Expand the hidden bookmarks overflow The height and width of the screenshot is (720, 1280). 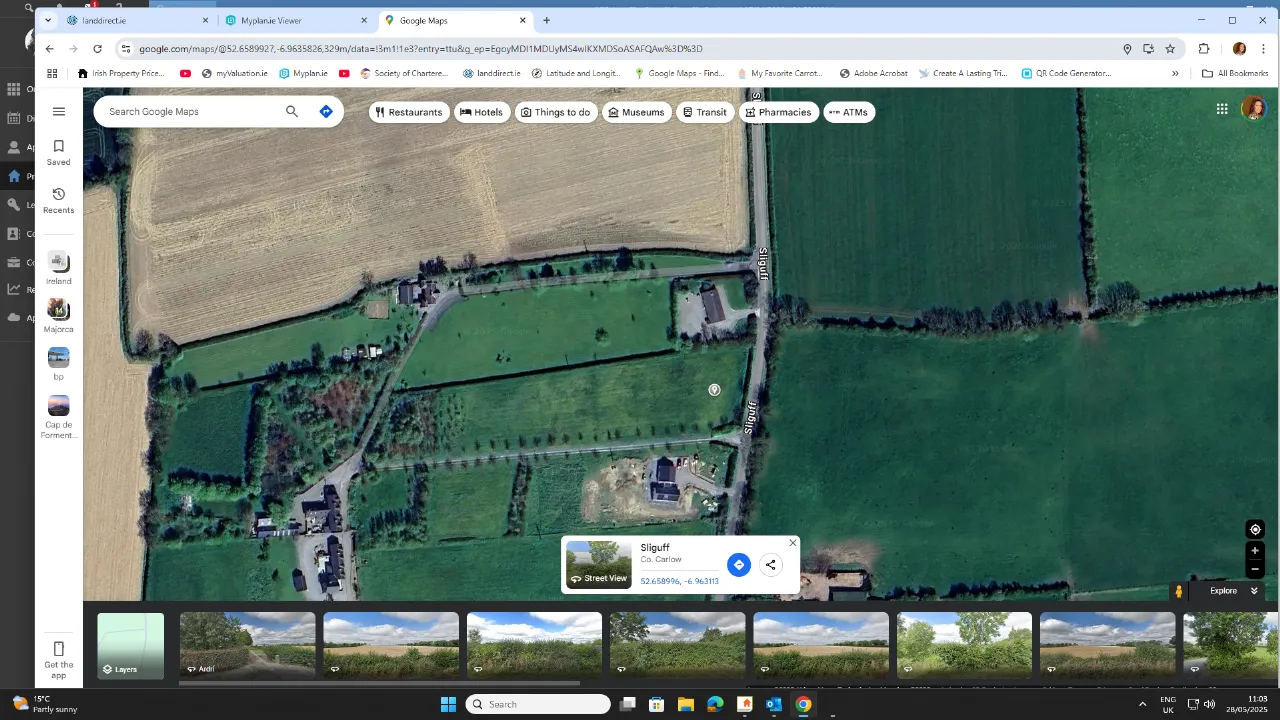click(x=1175, y=72)
